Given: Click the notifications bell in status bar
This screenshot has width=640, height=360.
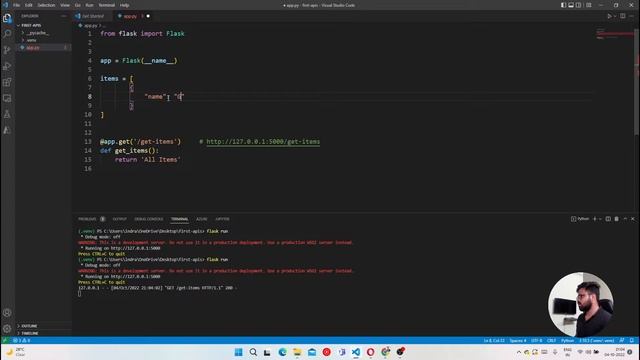Looking at the screenshot, I should (631, 340).
